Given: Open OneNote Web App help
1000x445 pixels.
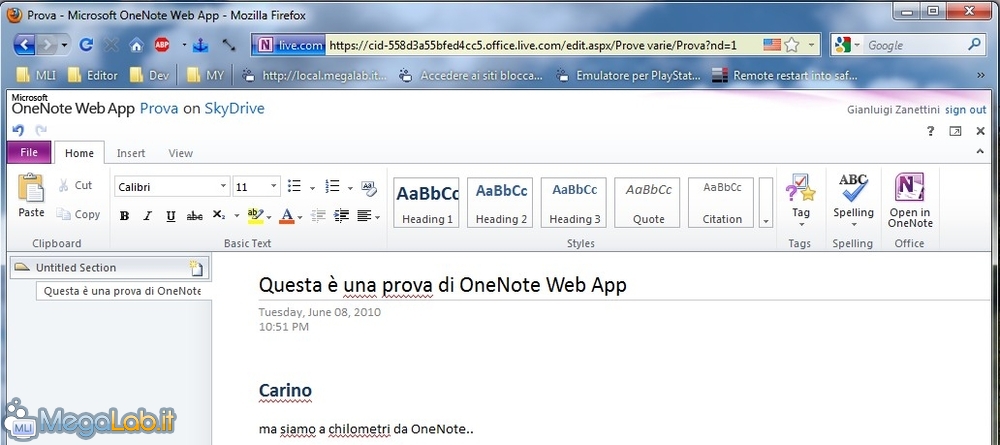Looking at the screenshot, I should [930, 131].
